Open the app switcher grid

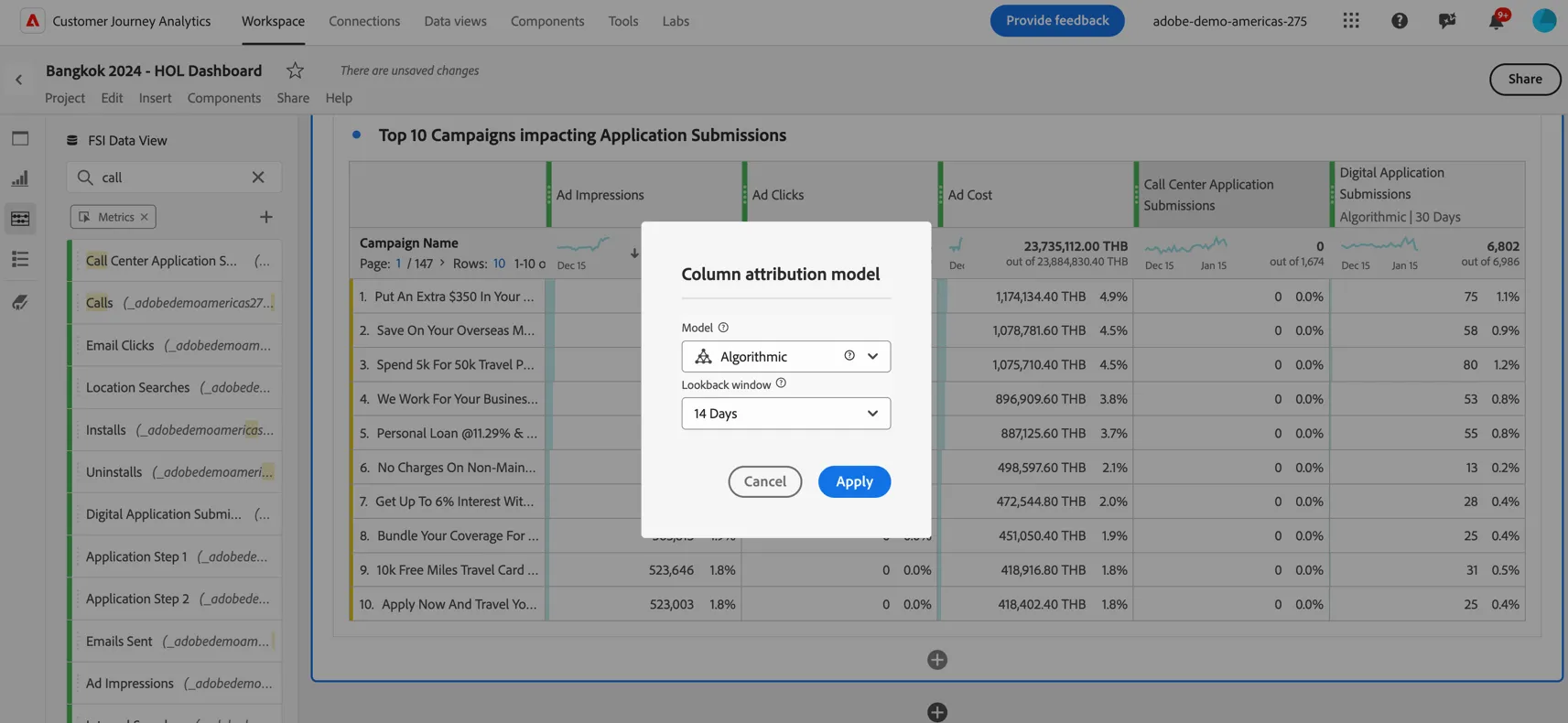(1351, 20)
